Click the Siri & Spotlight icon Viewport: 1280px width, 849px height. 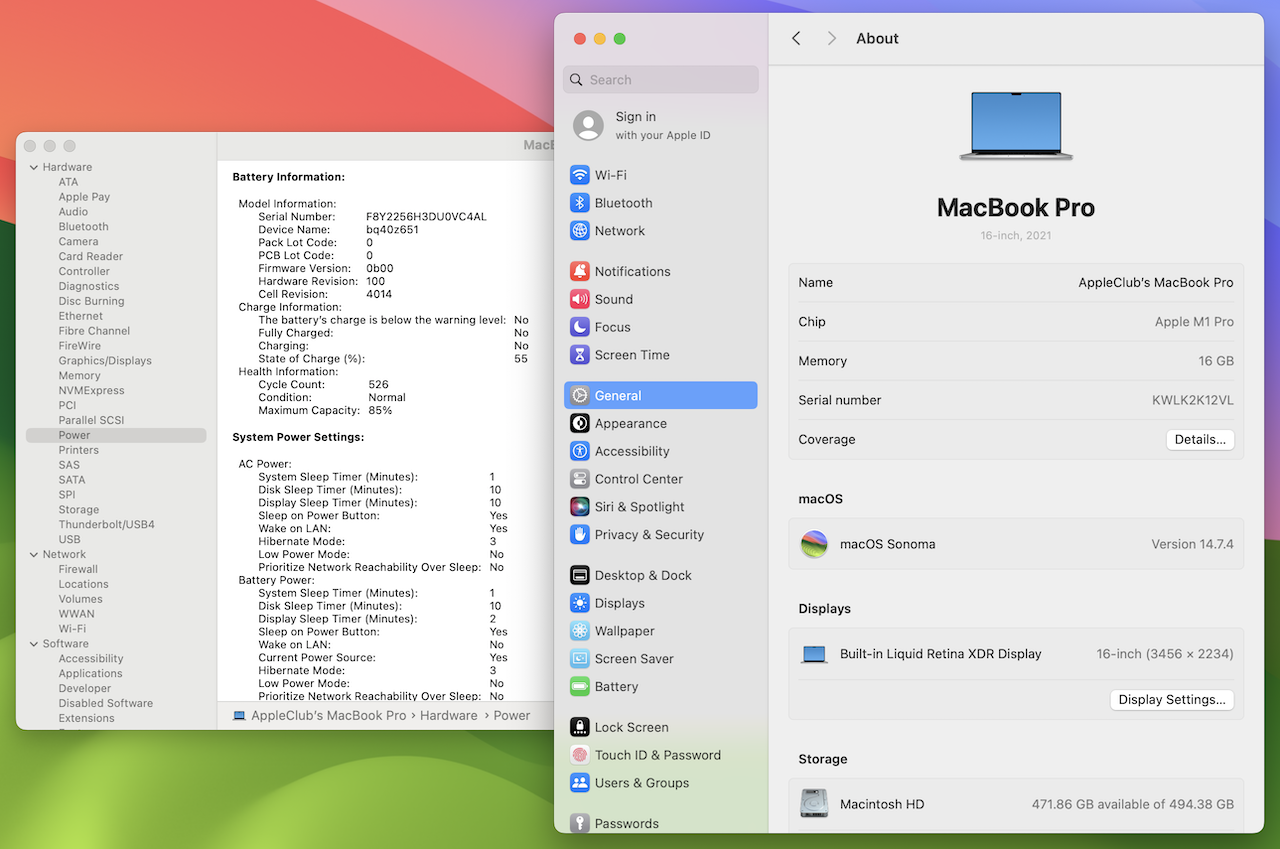580,507
